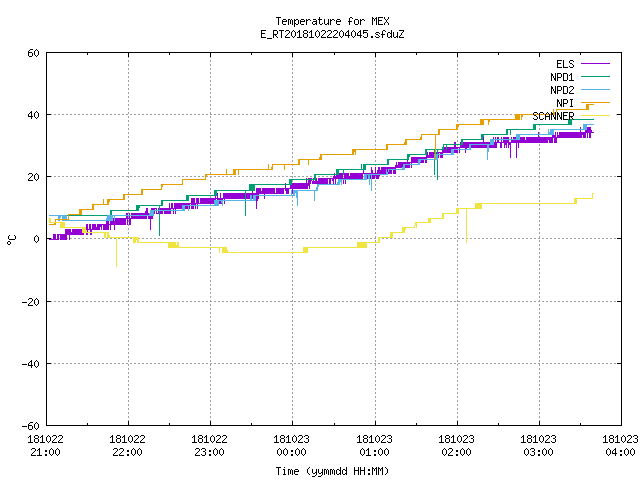The height and width of the screenshot is (480, 640).
Task: Click the x-axis label '181023 00:00'
Action: (x=291, y=446)
